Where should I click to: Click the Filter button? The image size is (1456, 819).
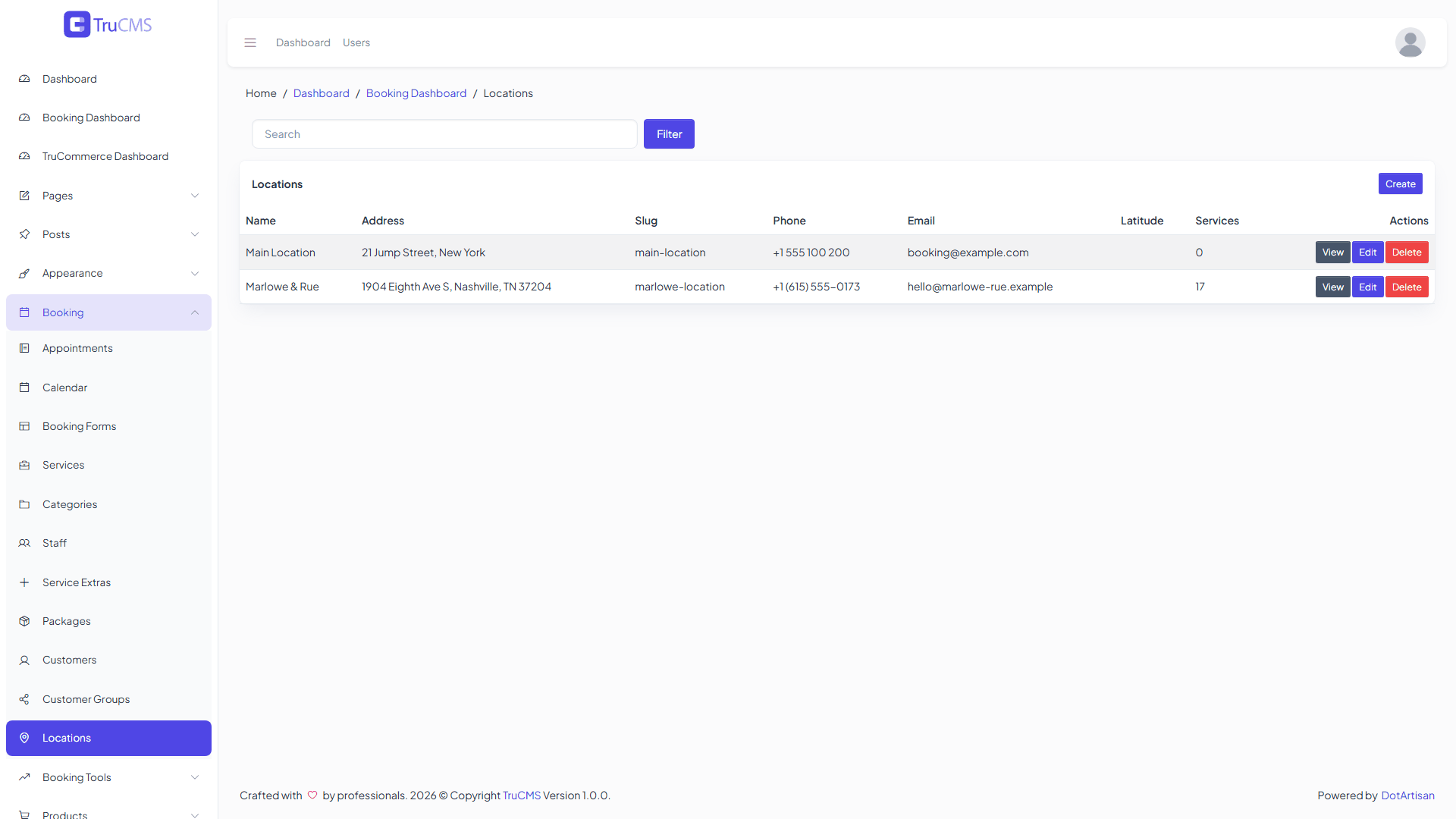[x=669, y=134]
